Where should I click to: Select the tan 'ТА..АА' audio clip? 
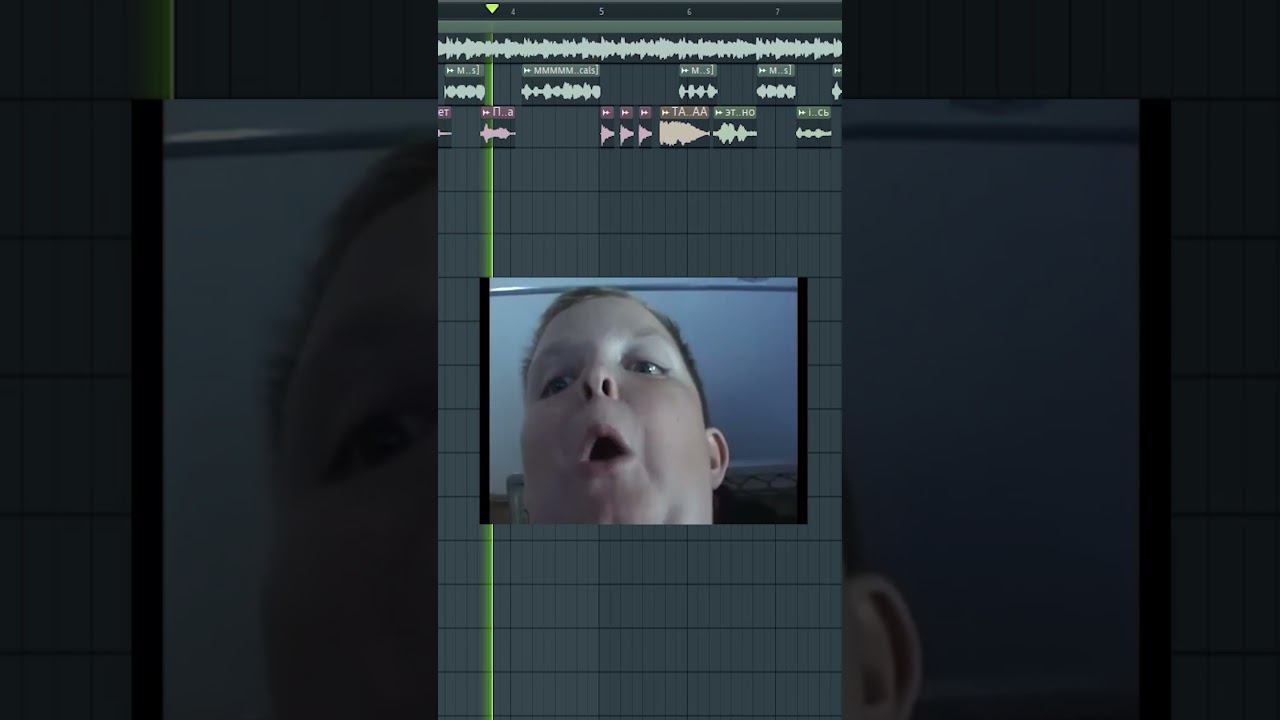(x=684, y=126)
